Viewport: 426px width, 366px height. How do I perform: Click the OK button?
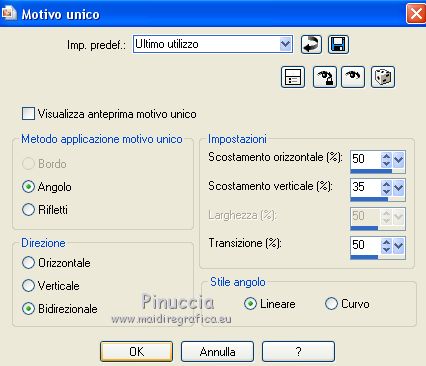(136, 351)
